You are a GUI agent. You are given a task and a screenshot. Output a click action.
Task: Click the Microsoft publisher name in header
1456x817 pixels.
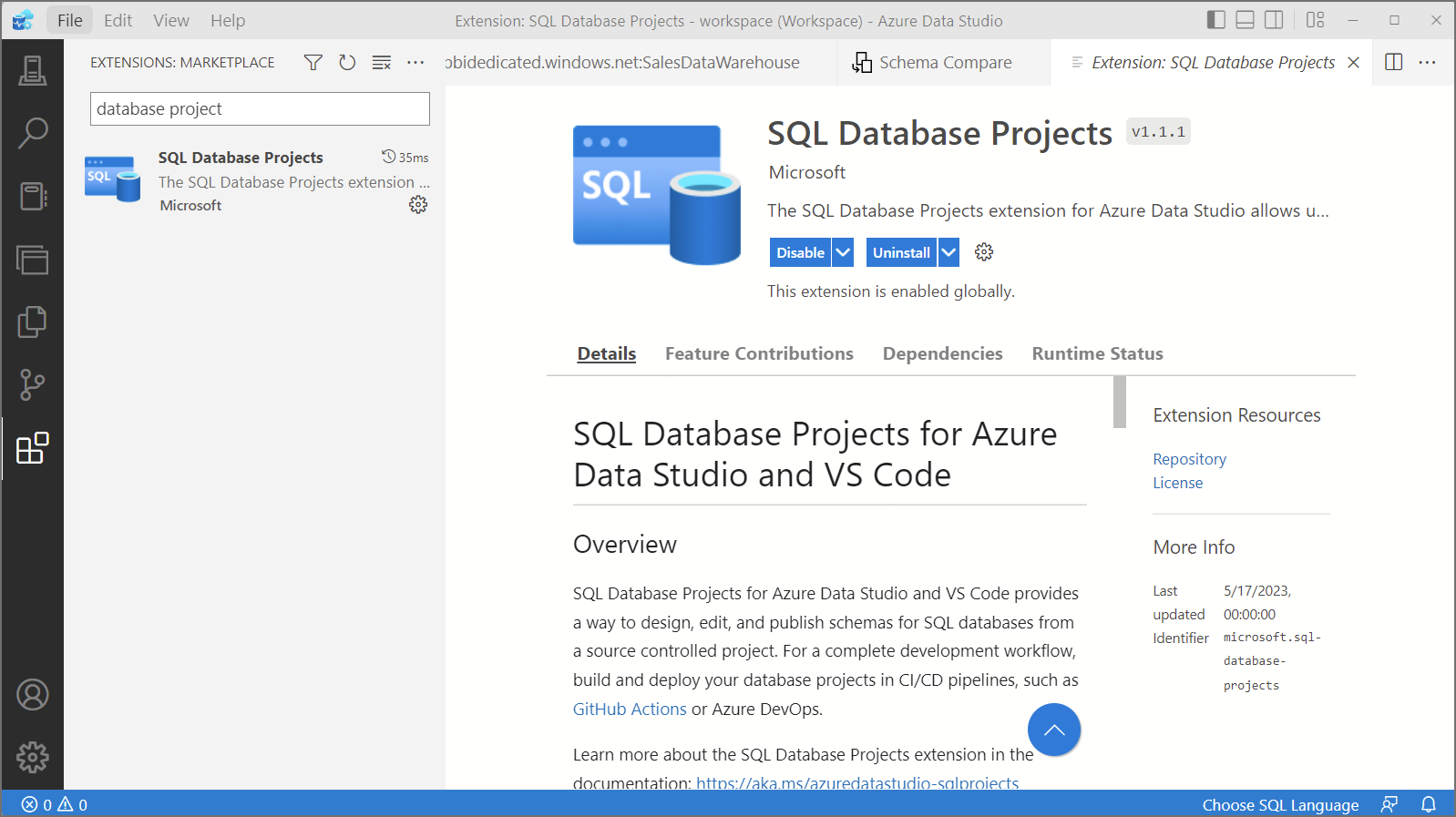807,172
